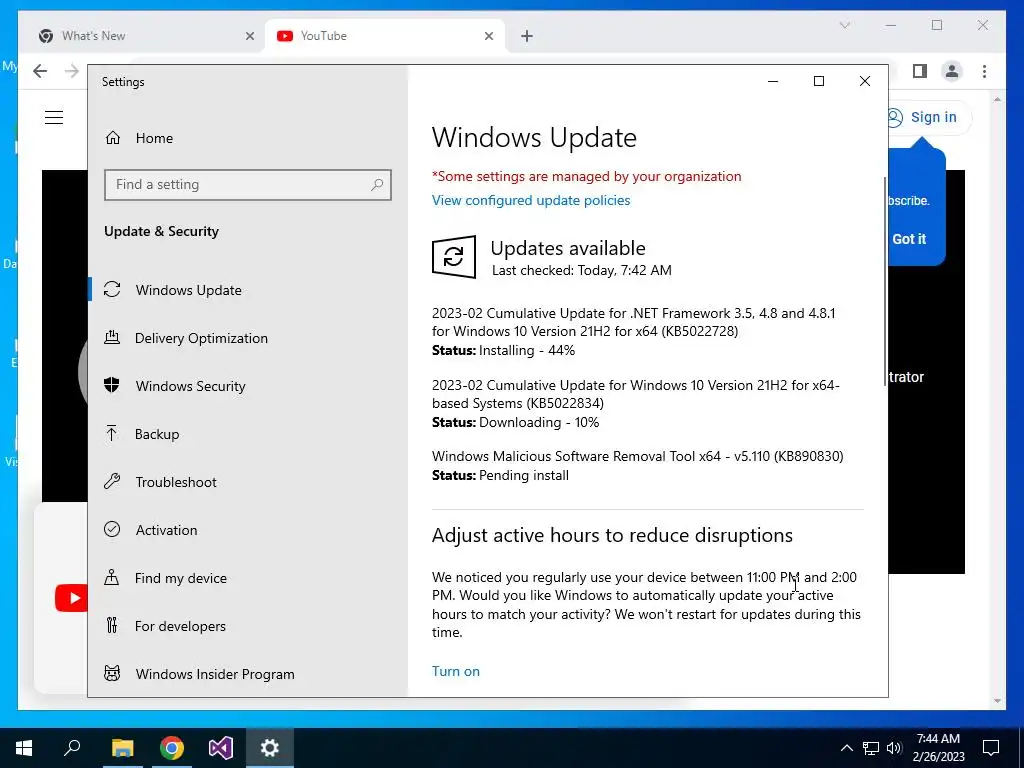Click the YouTube Sign in button
This screenshot has height=768, width=1024.
(x=929, y=118)
